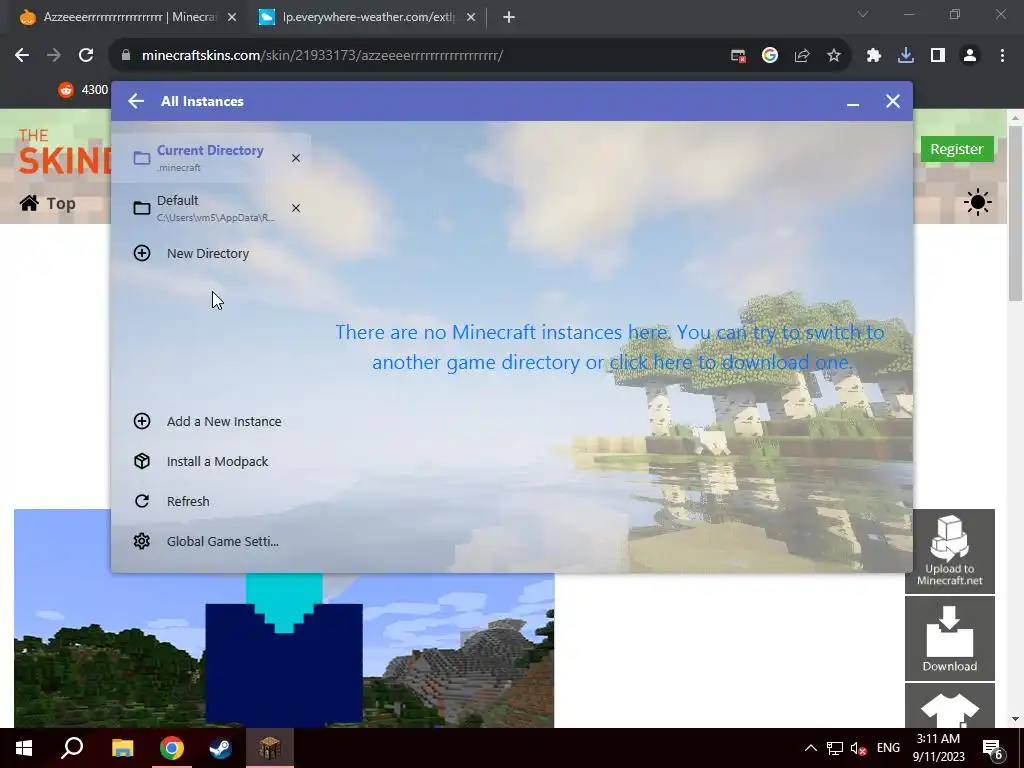Open Windows taskbar search
Viewport: 1024px width, 768px height.
coord(72,748)
